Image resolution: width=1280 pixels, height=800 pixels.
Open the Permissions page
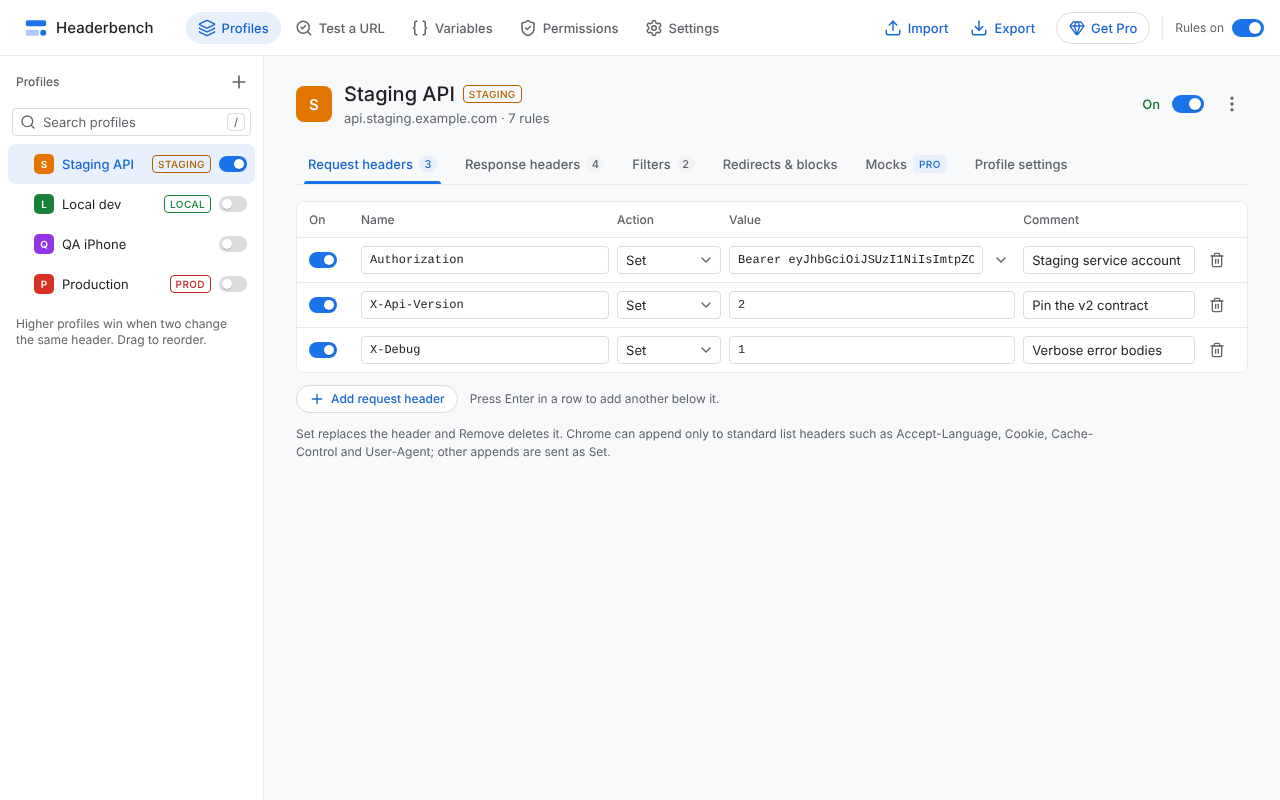click(569, 28)
